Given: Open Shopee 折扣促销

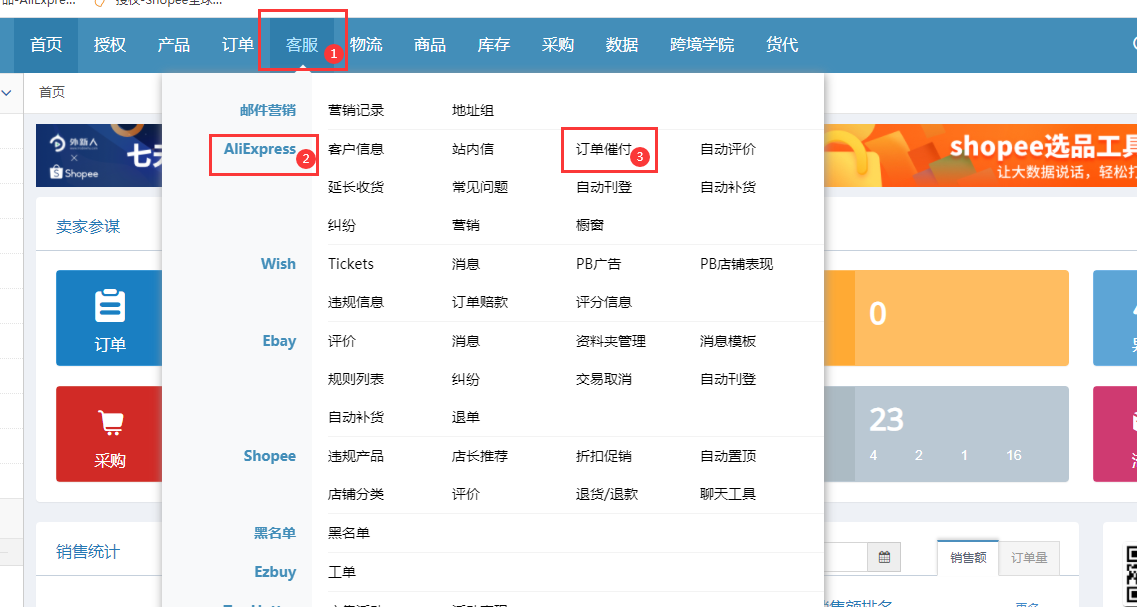Looking at the screenshot, I should point(603,456).
